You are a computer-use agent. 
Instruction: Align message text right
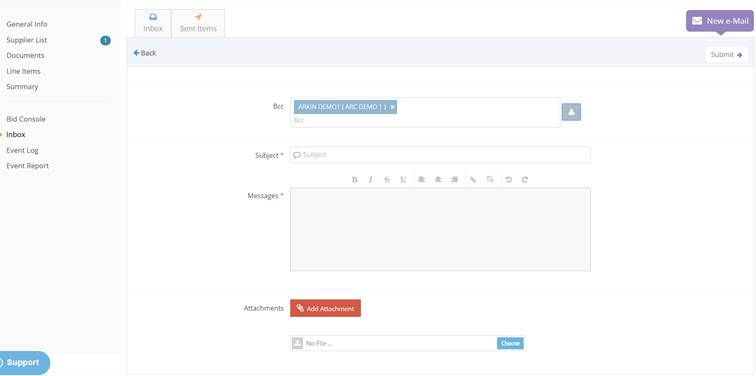[x=454, y=179]
